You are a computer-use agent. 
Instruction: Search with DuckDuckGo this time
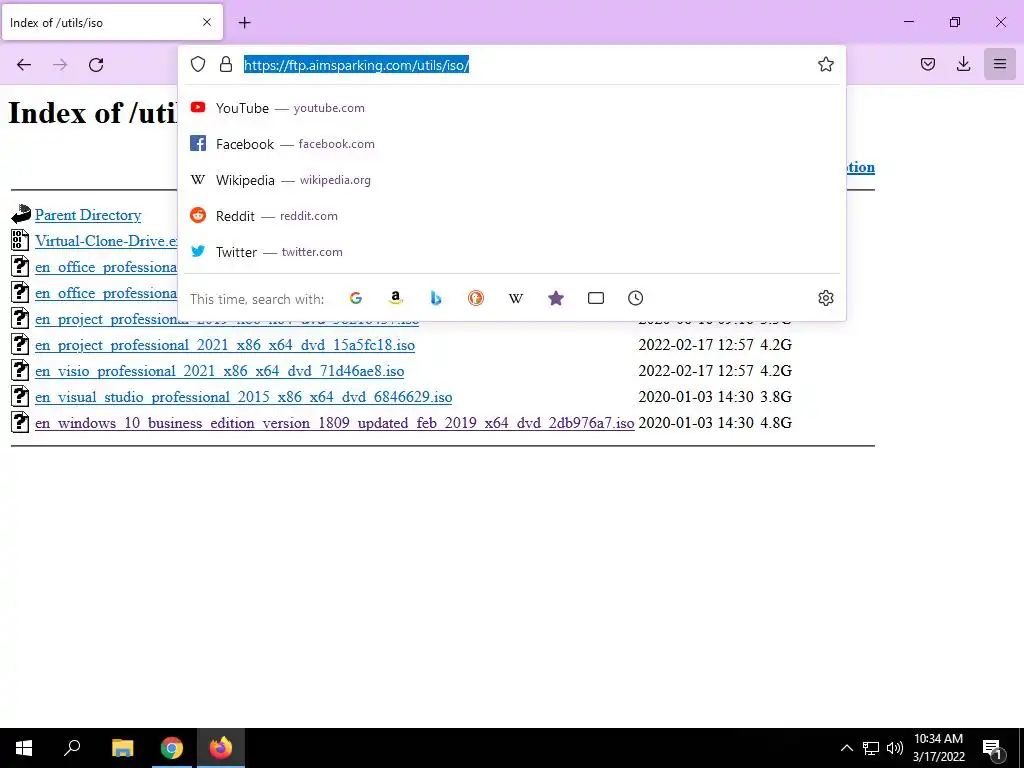476,298
